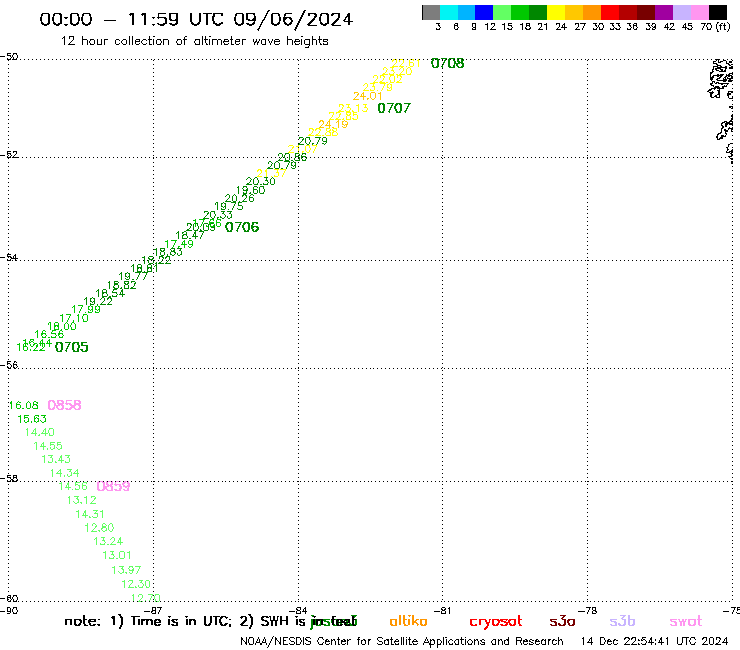Viewport: 740px width, 650px height.
Task: Click the wave height value '17.49'
Action: 179,244
